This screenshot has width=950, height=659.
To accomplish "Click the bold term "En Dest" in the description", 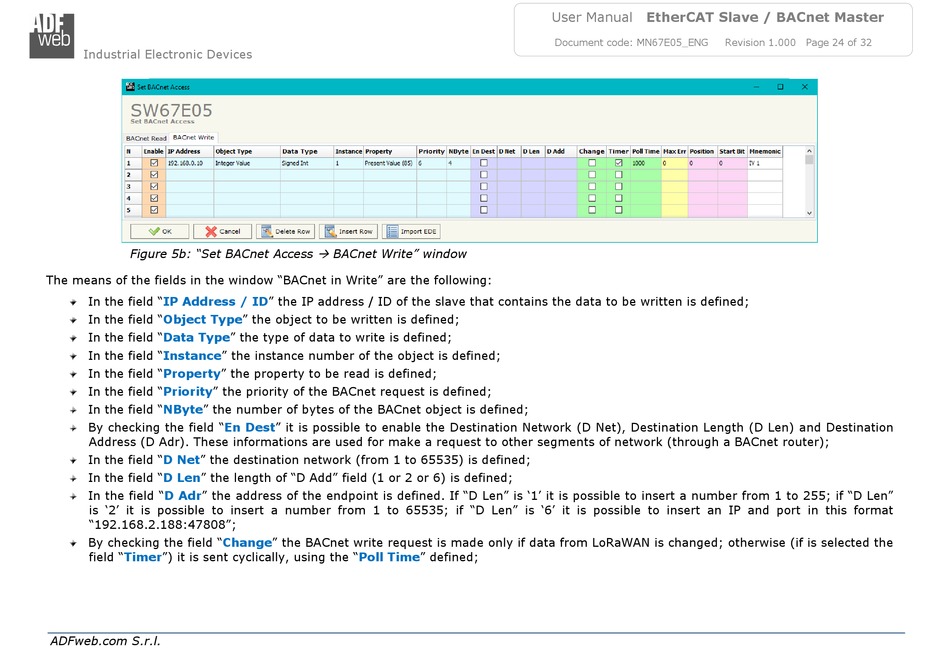I will coord(250,428).
